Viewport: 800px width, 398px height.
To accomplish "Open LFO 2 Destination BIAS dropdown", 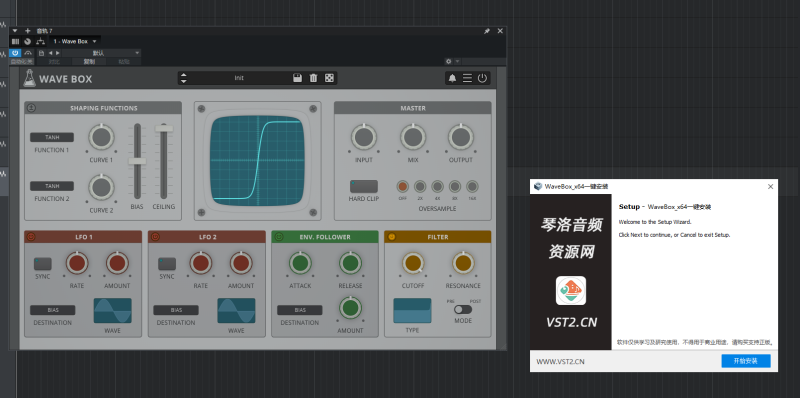I will pos(176,310).
